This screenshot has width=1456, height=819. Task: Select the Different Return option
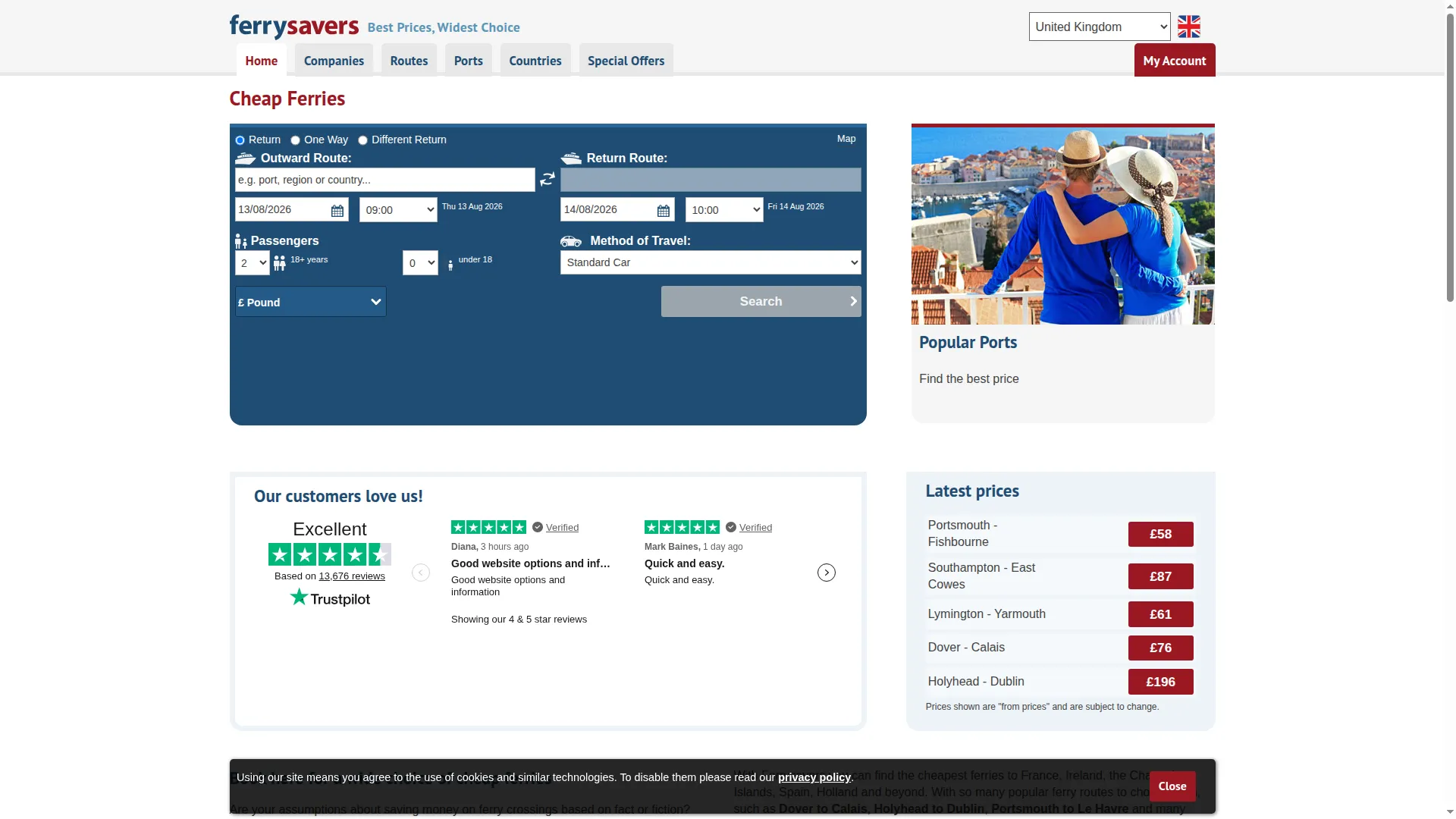[x=362, y=140]
